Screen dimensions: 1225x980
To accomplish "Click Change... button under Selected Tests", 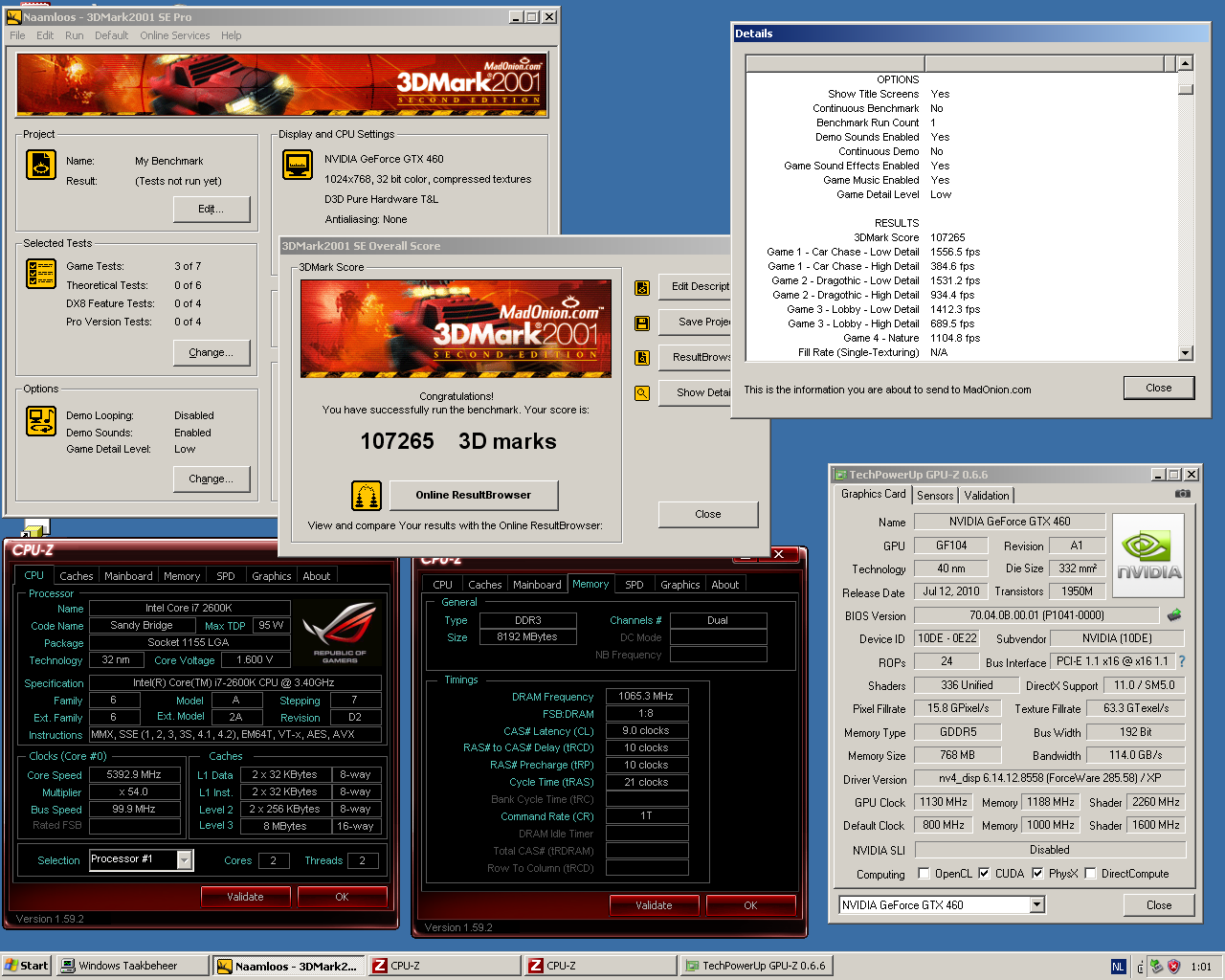I will 212,352.
